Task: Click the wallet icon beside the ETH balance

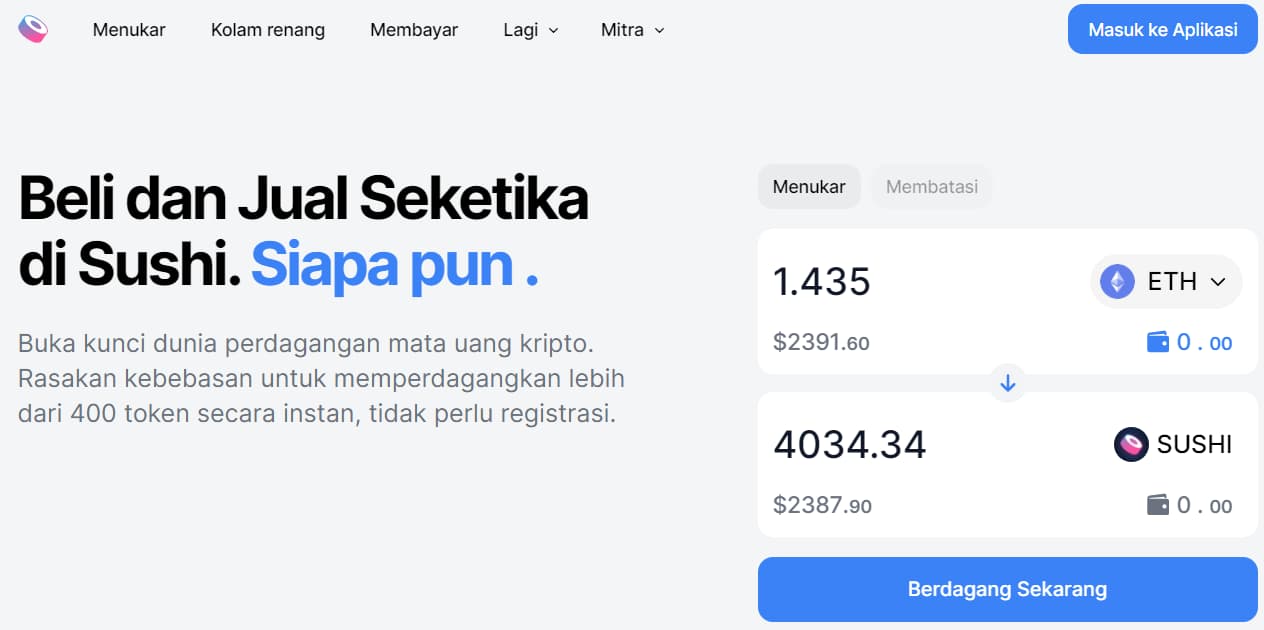Action: click(x=1157, y=342)
